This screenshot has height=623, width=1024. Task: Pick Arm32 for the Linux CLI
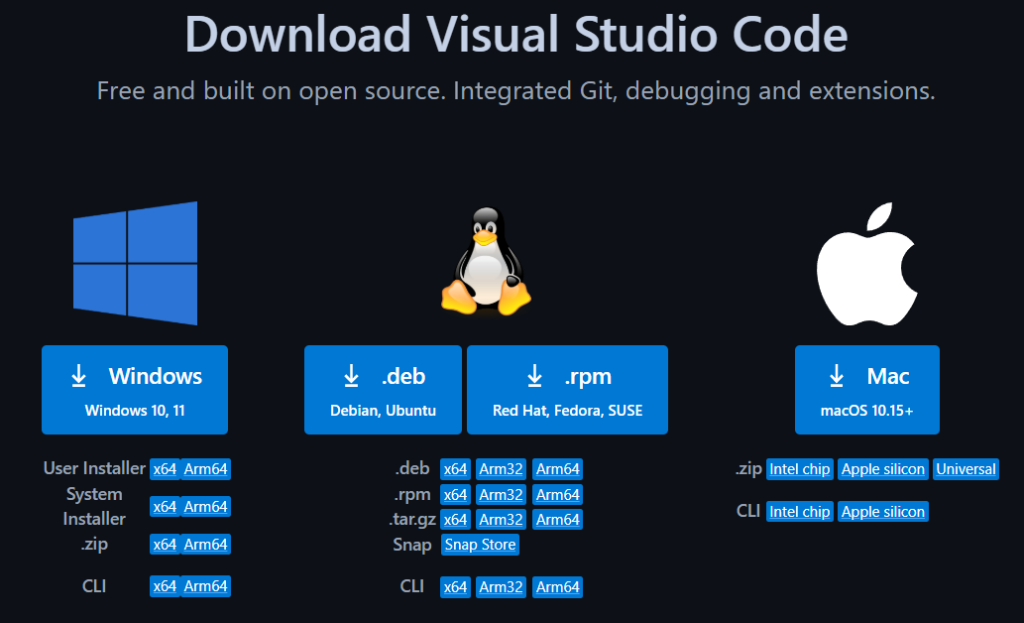click(501, 587)
